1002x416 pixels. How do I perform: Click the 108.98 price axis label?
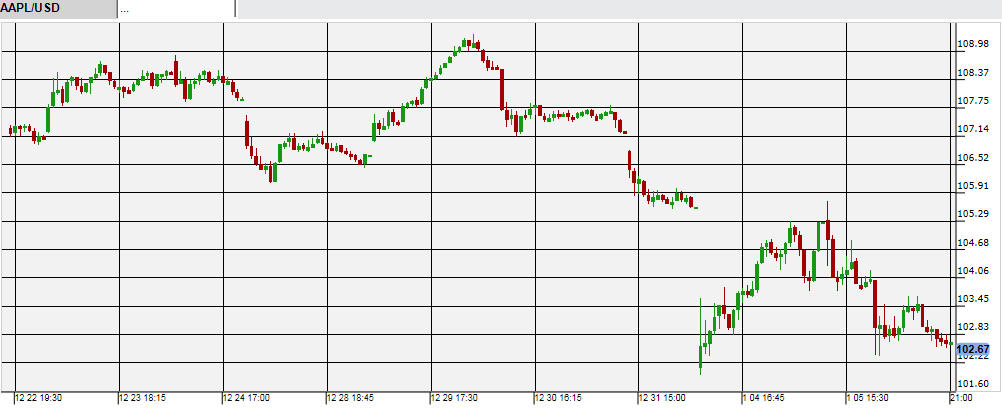974,44
